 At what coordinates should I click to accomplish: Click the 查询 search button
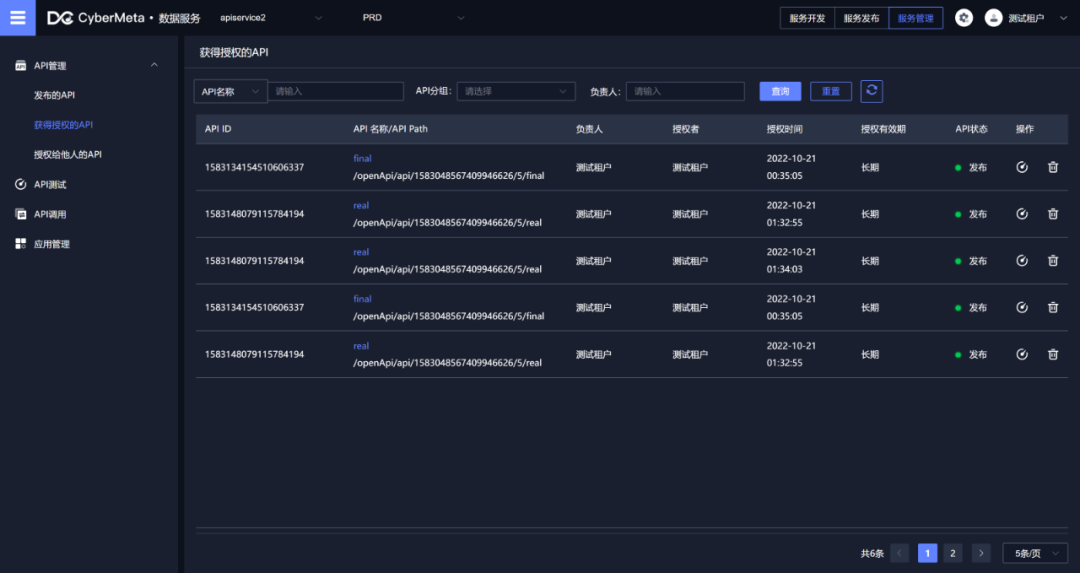pos(780,91)
